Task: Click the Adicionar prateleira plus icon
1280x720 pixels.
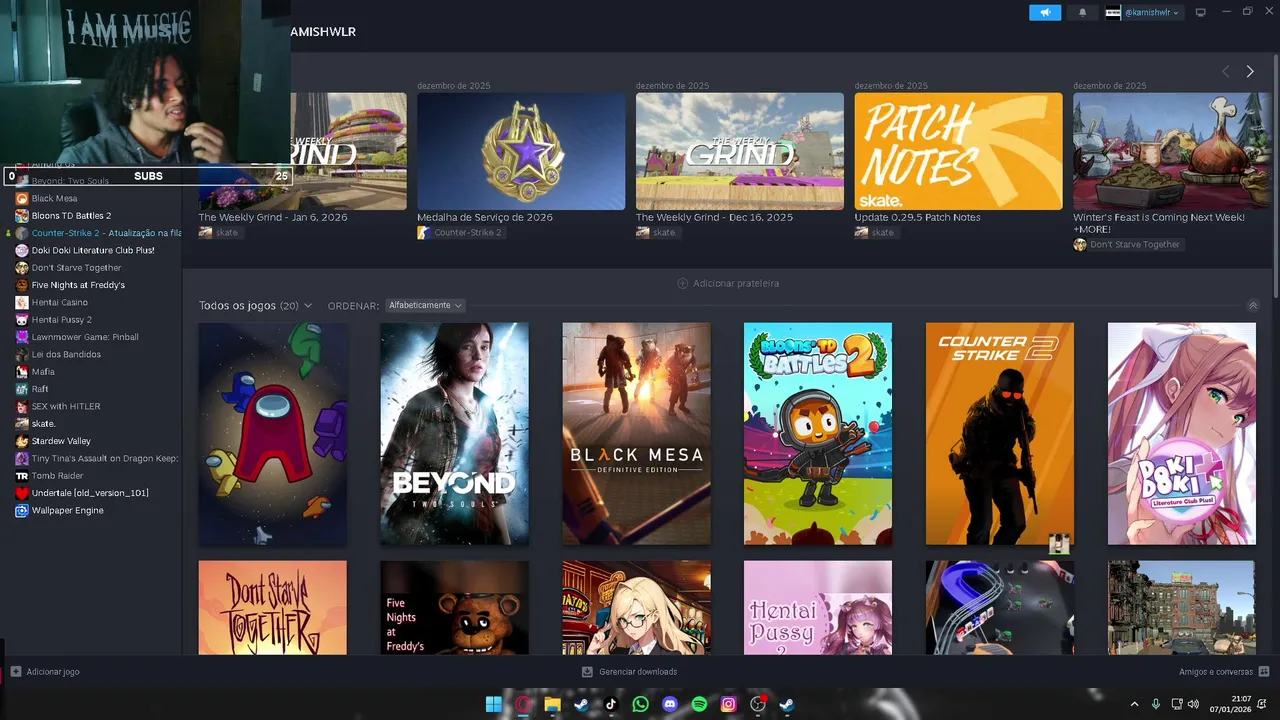Action: [683, 283]
